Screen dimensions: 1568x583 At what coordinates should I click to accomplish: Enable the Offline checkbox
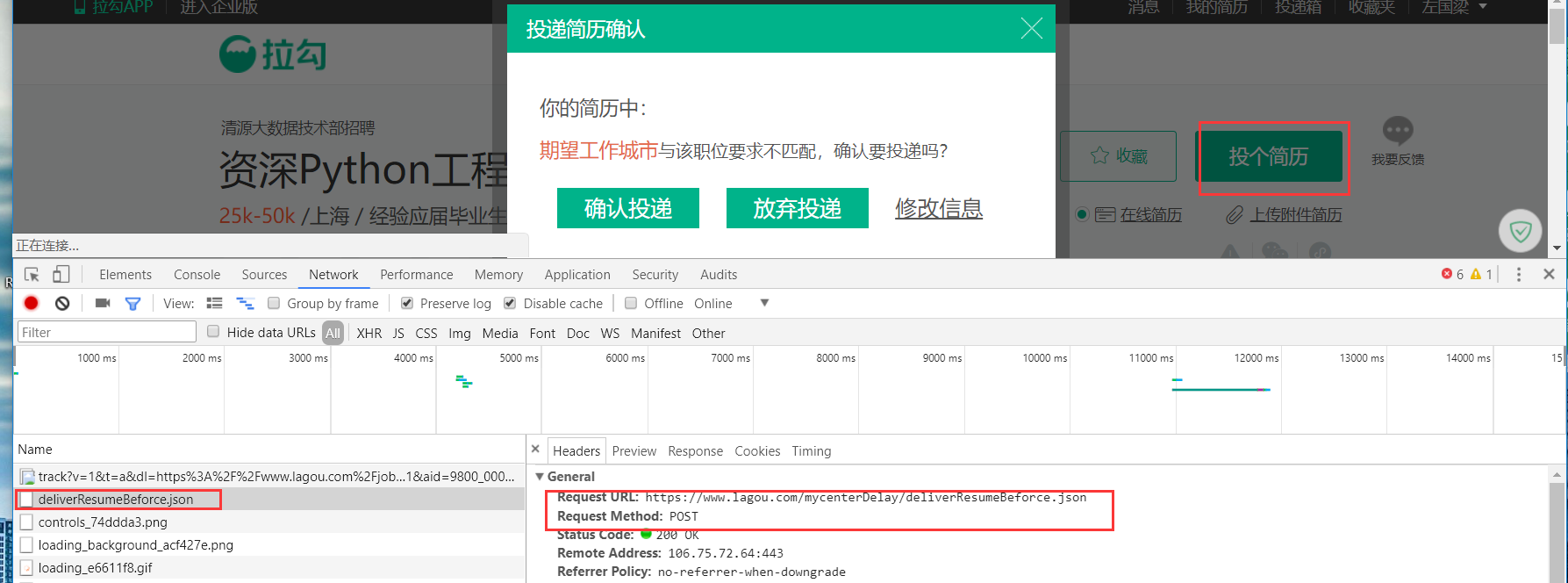(631, 303)
